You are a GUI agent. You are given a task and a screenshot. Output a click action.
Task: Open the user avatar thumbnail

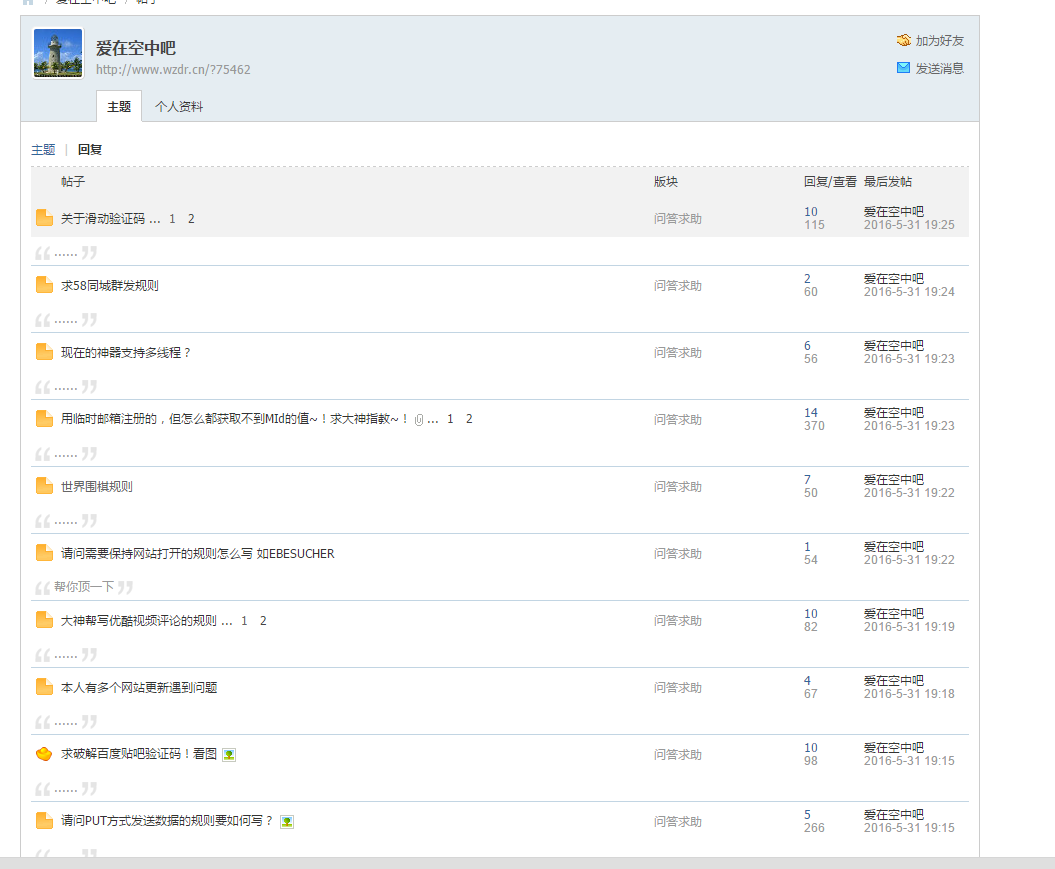tap(58, 54)
